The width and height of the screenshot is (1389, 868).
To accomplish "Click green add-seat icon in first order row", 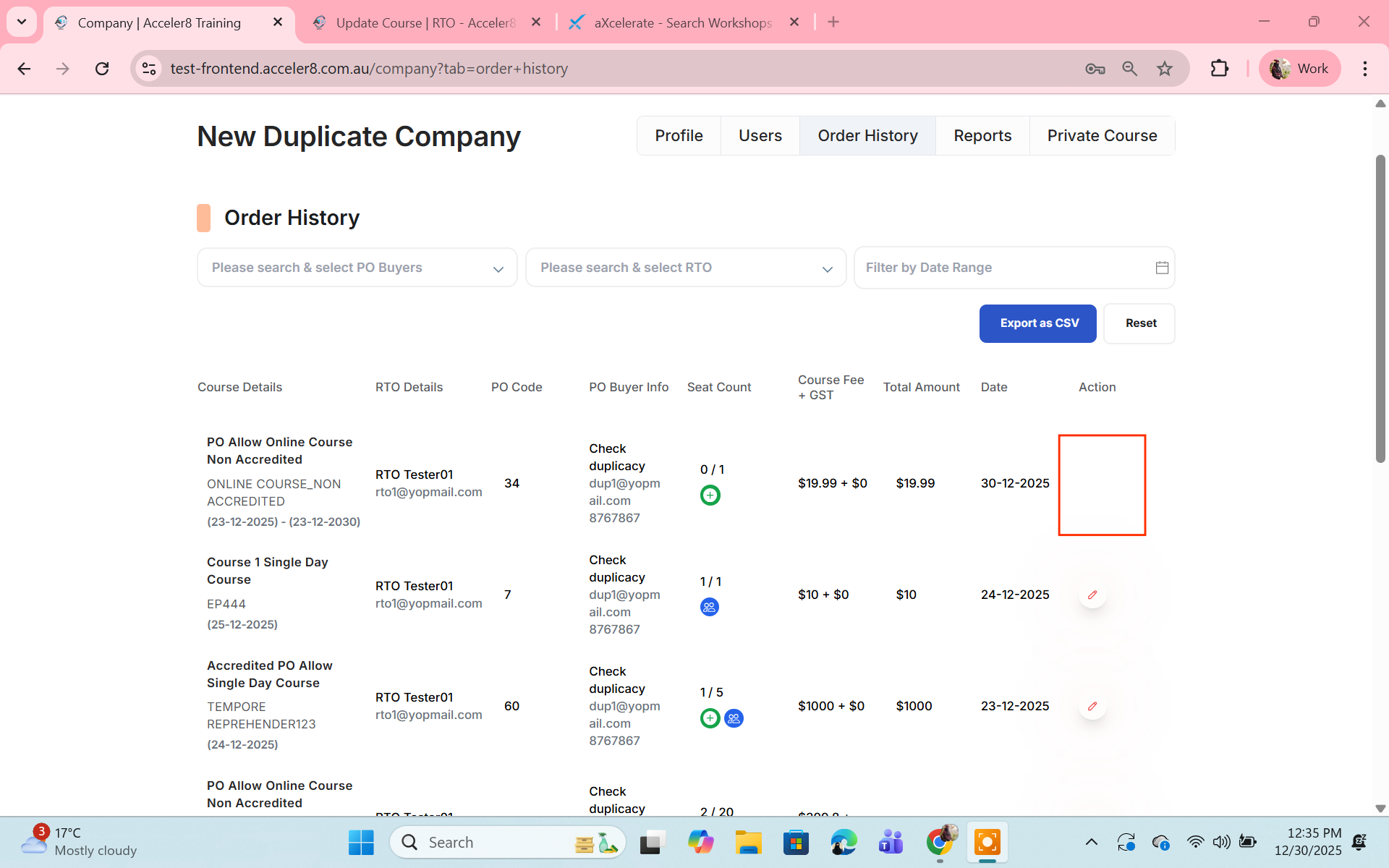I will pyautogui.click(x=710, y=495).
